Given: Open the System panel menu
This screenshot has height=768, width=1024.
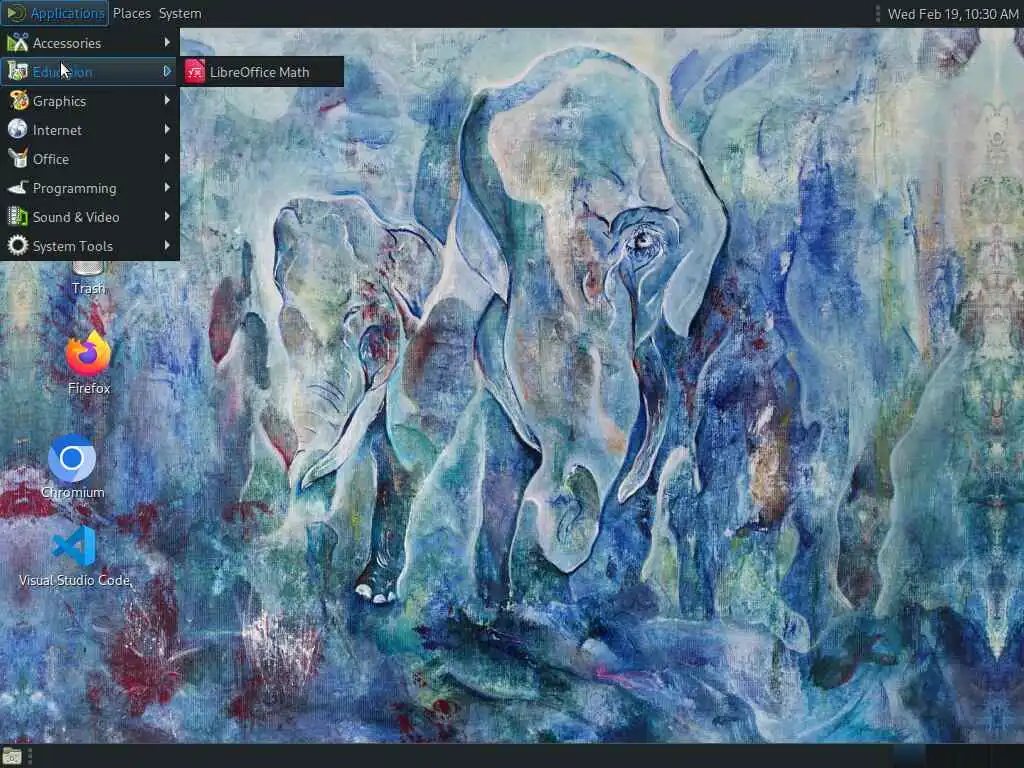Looking at the screenshot, I should 180,13.
